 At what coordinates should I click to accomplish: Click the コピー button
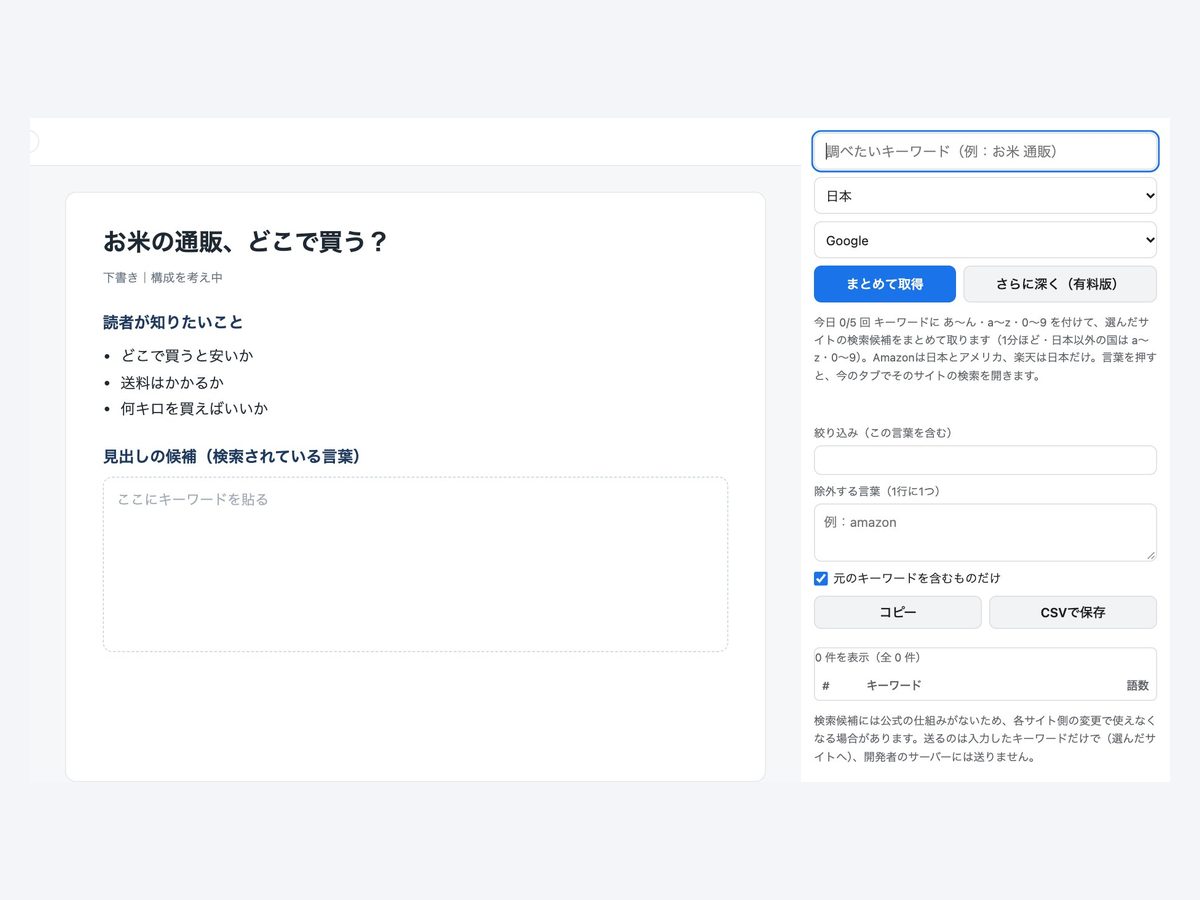(x=898, y=612)
